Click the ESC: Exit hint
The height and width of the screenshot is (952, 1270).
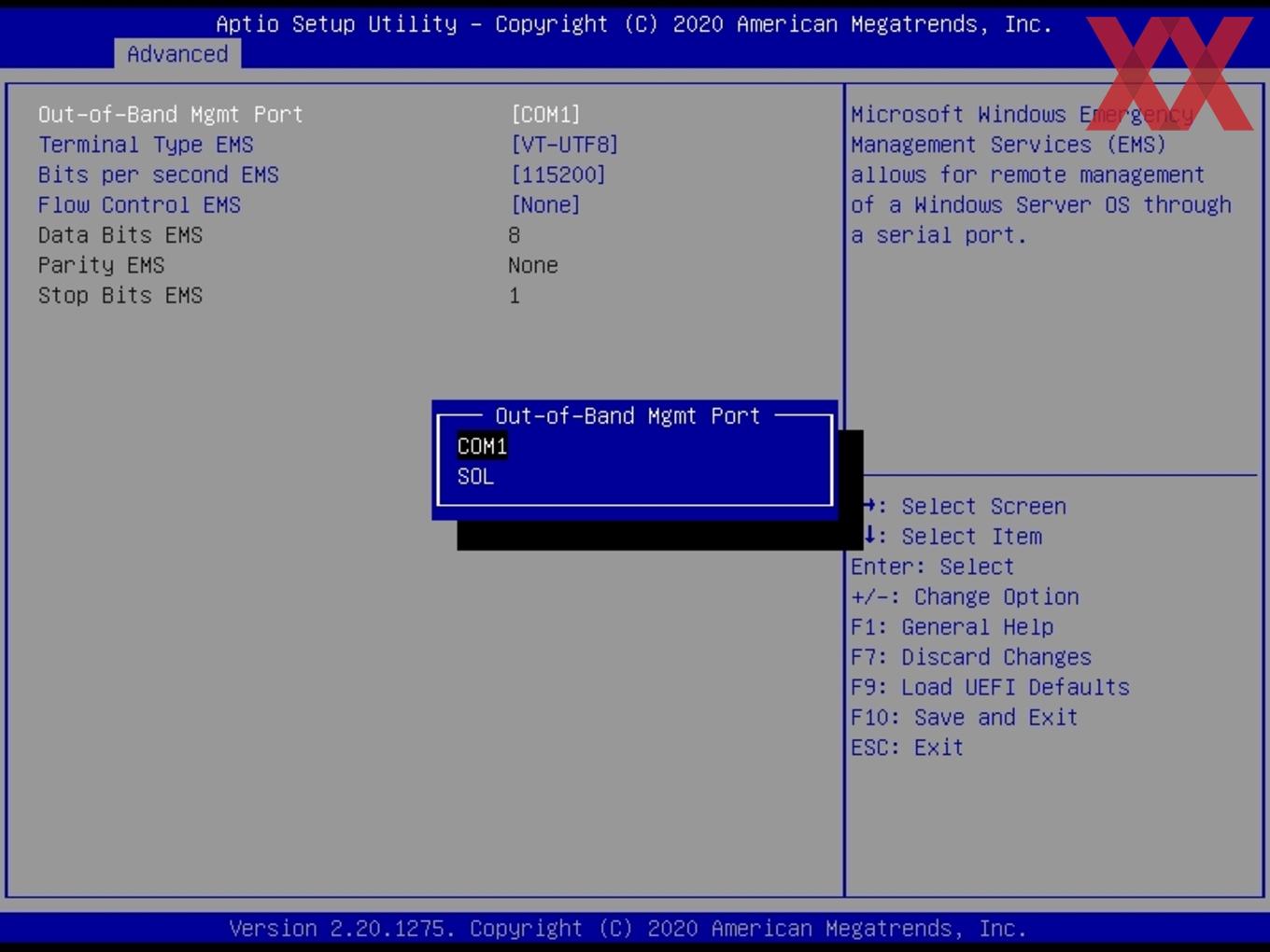(x=907, y=748)
